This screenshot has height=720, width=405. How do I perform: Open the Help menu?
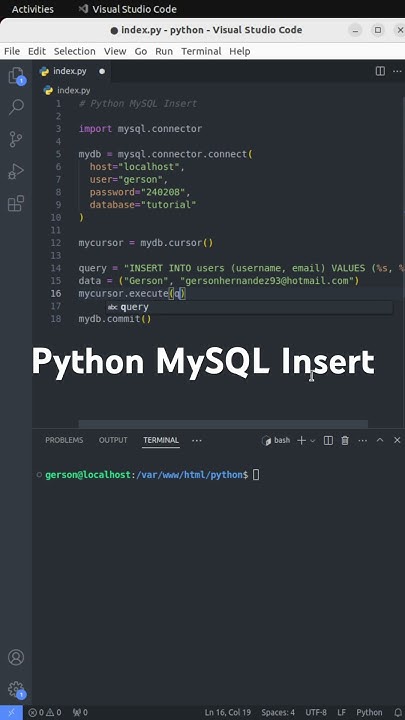tap(240, 51)
